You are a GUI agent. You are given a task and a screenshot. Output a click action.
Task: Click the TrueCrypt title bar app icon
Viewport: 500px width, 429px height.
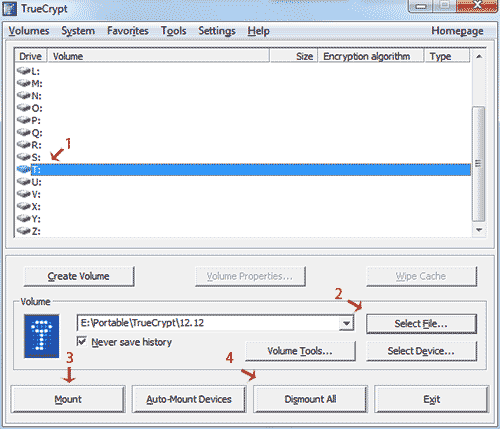click(x=9, y=9)
